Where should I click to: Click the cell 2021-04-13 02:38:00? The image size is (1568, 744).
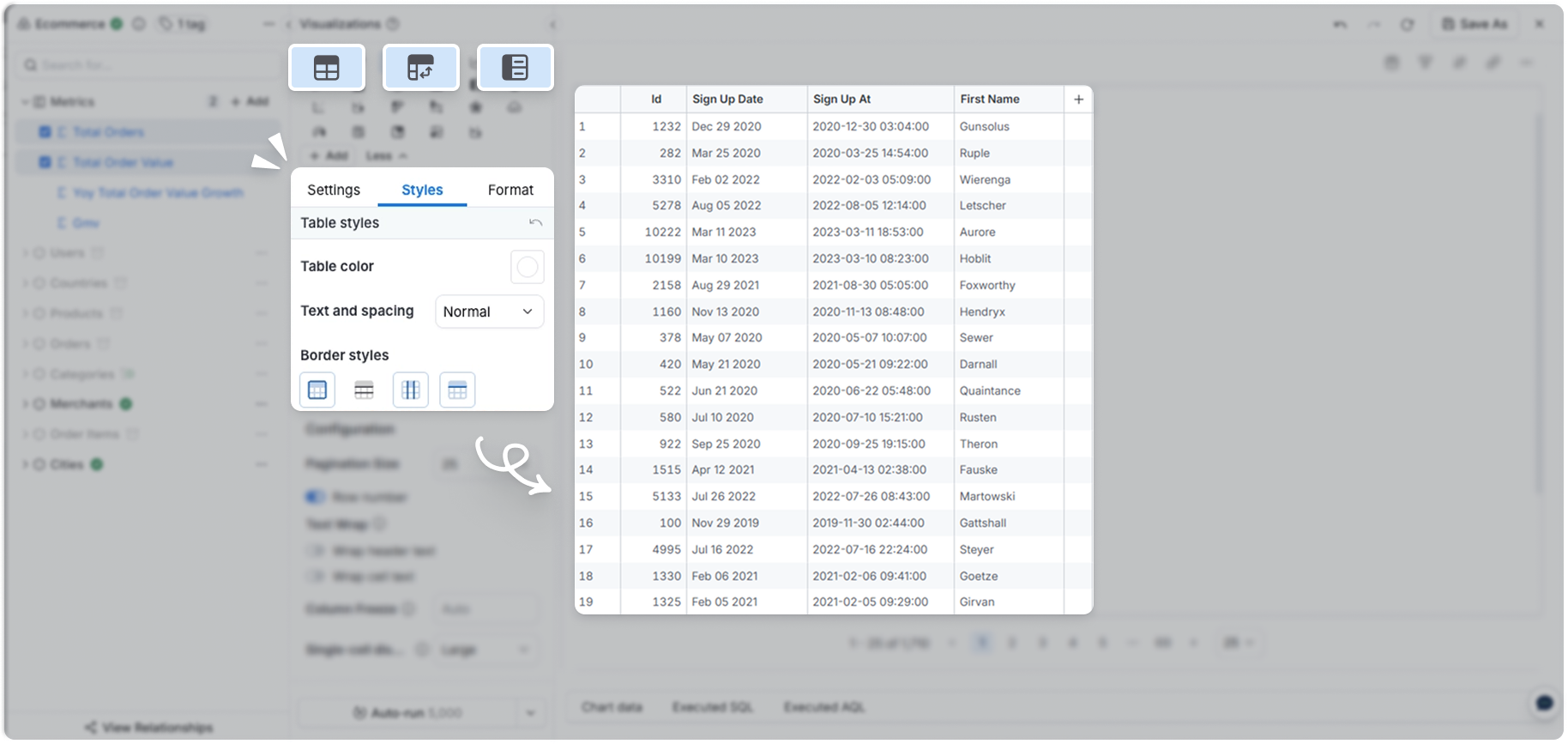[880, 469]
